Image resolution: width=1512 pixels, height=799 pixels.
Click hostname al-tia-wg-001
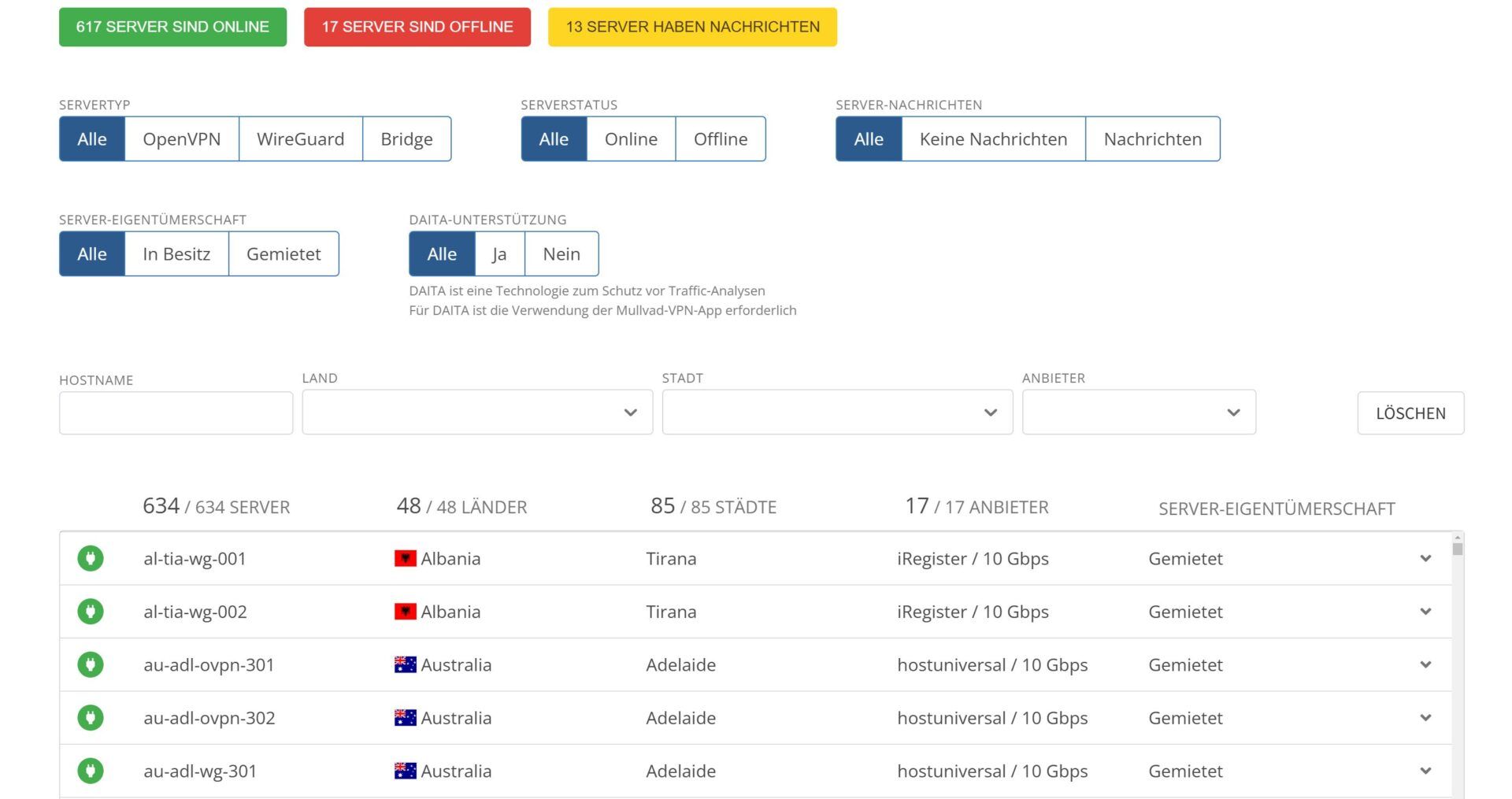tap(195, 558)
